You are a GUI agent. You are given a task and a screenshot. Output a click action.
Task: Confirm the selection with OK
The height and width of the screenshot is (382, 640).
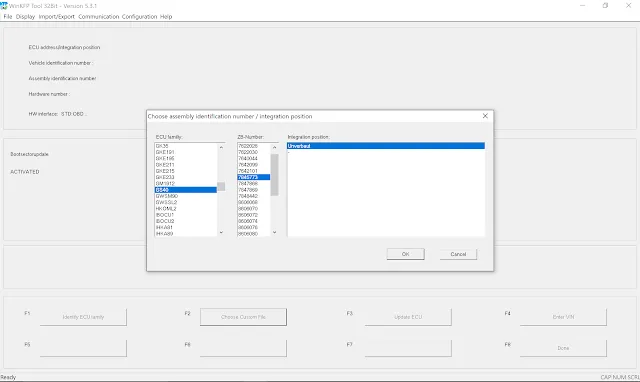tap(405, 254)
